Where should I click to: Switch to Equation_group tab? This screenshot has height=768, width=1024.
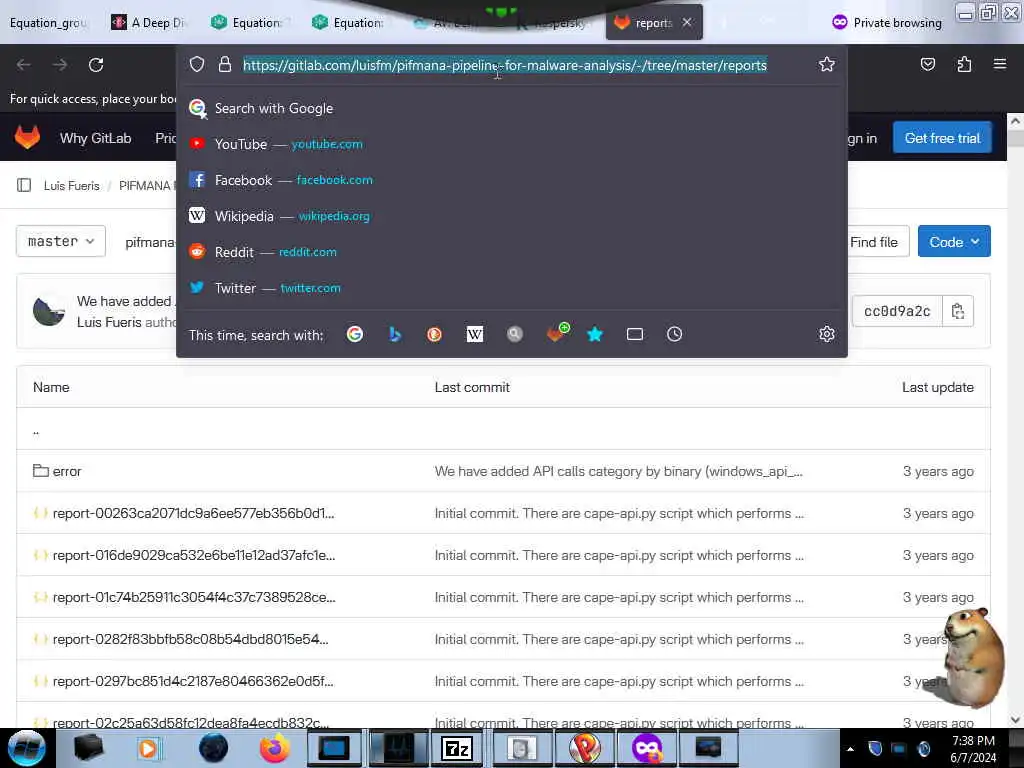pyautogui.click(x=48, y=23)
